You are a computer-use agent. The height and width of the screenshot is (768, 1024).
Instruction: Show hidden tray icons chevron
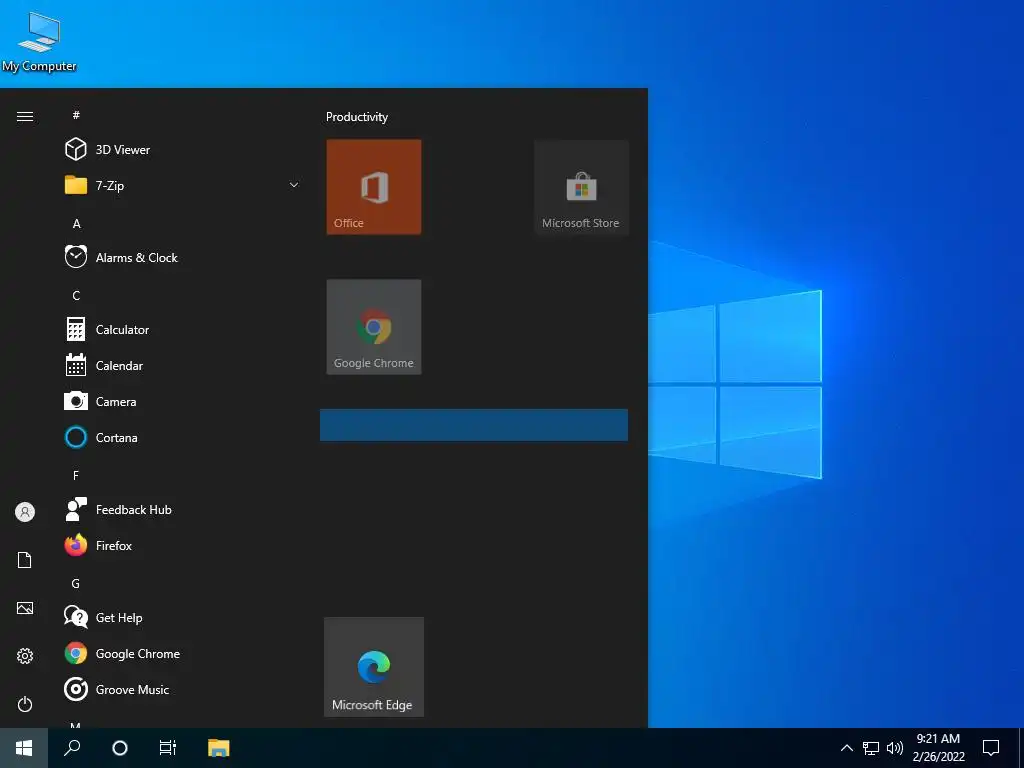click(846, 748)
